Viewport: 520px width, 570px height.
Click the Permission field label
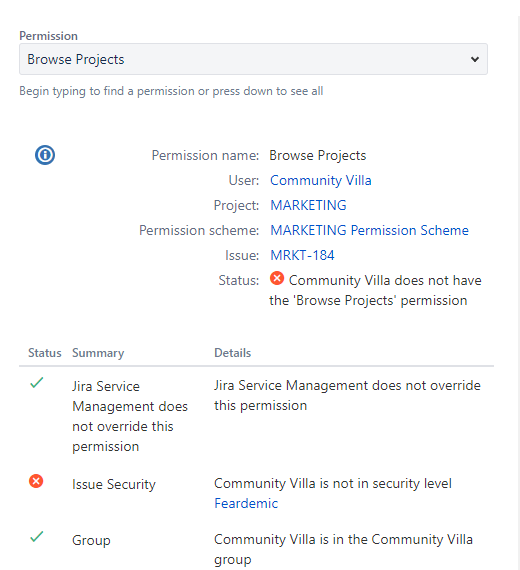(x=48, y=36)
